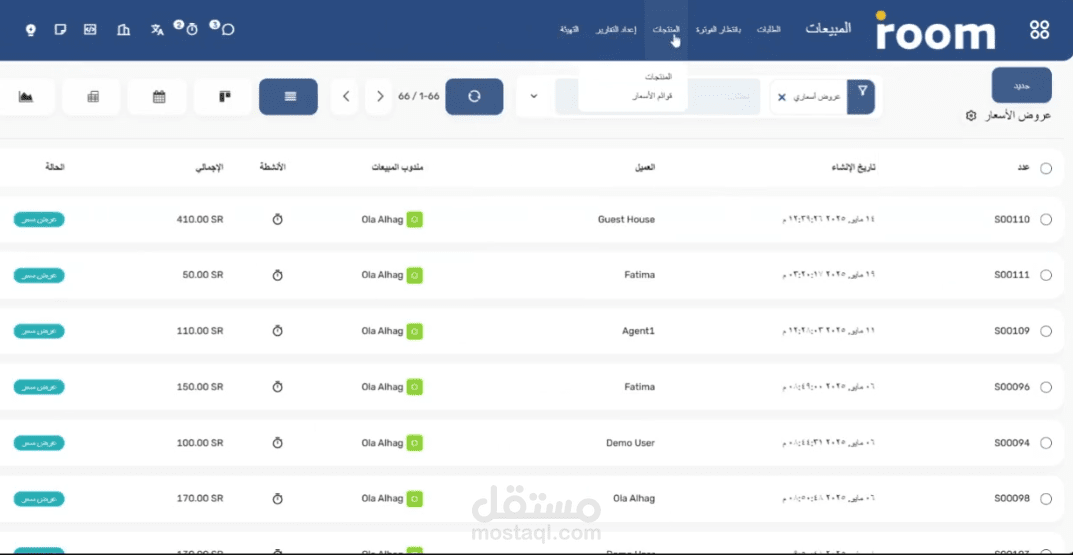Click the lightbulb icon in header
Viewport: 1073px width, 555px height.
point(30,30)
